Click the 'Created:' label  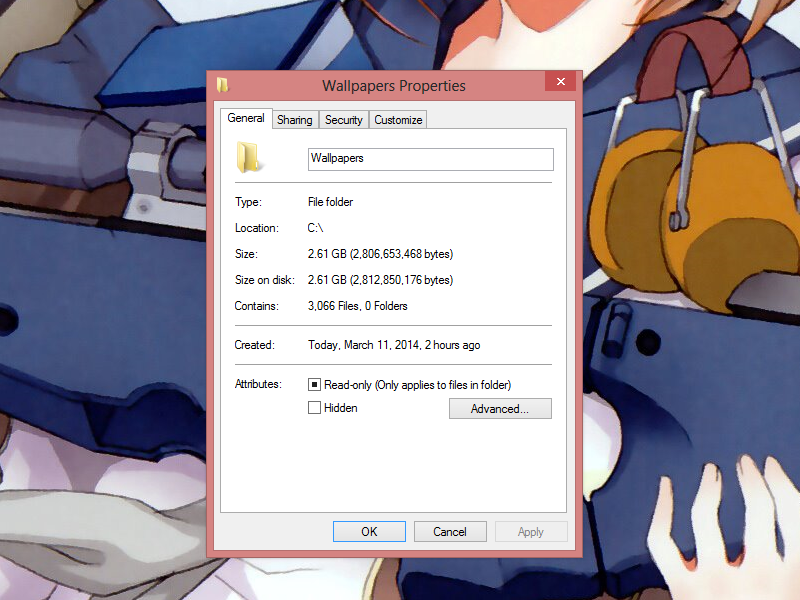point(255,345)
